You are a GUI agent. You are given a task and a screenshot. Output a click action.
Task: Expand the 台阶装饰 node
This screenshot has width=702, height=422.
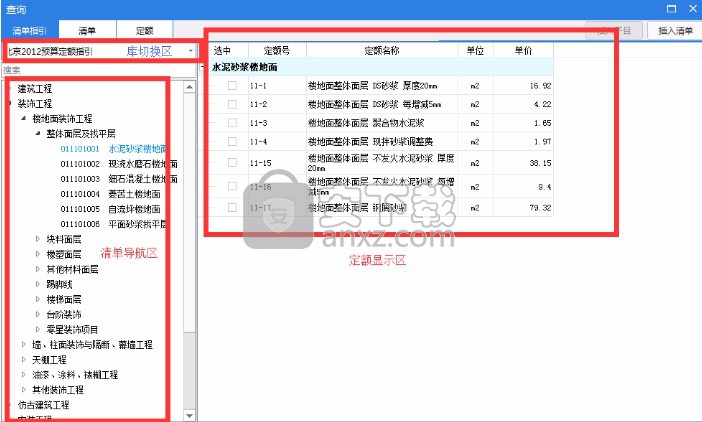click(x=38, y=314)
